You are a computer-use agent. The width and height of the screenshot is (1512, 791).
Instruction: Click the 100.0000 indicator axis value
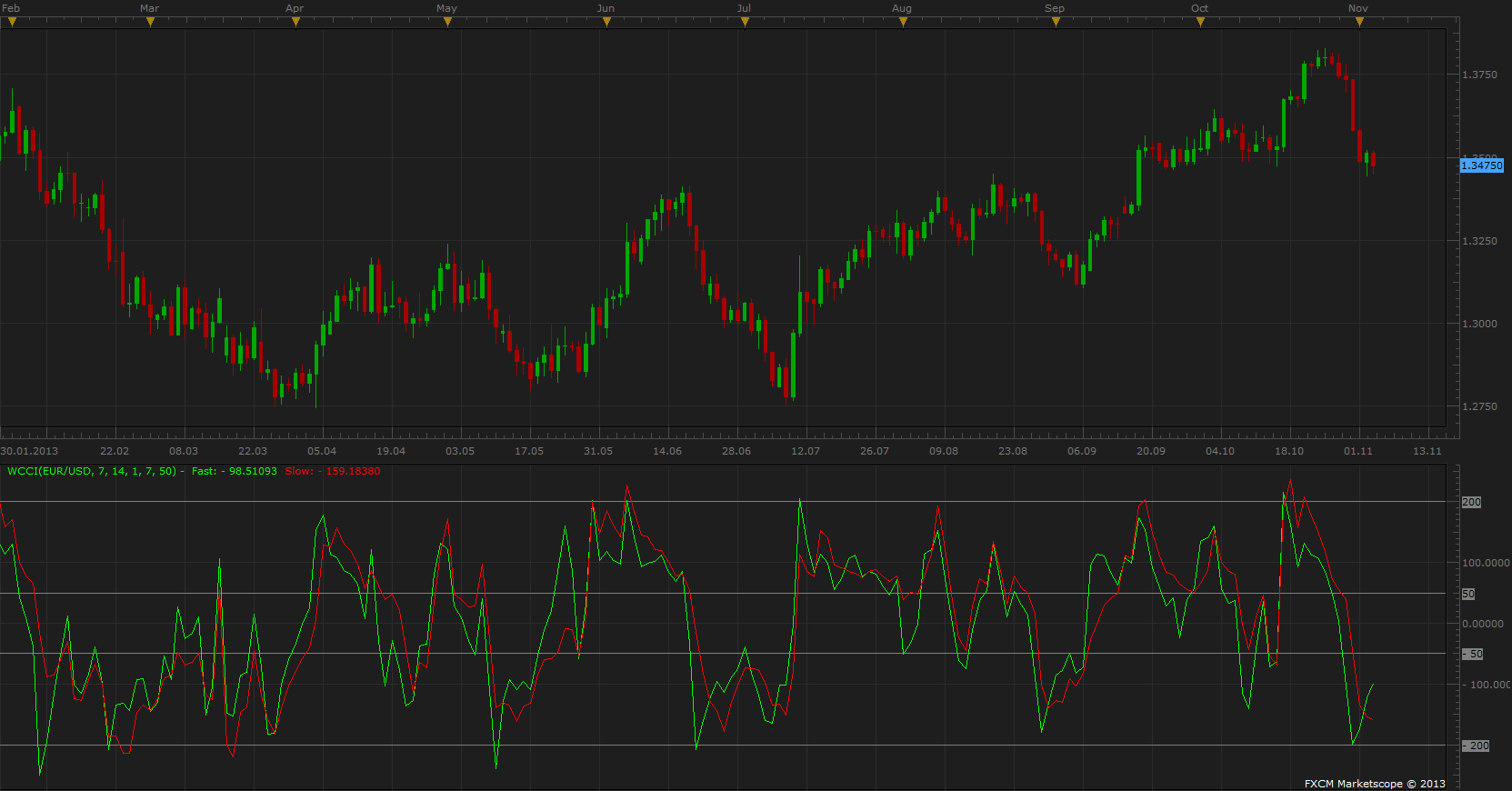click(x=1486, y=563)
